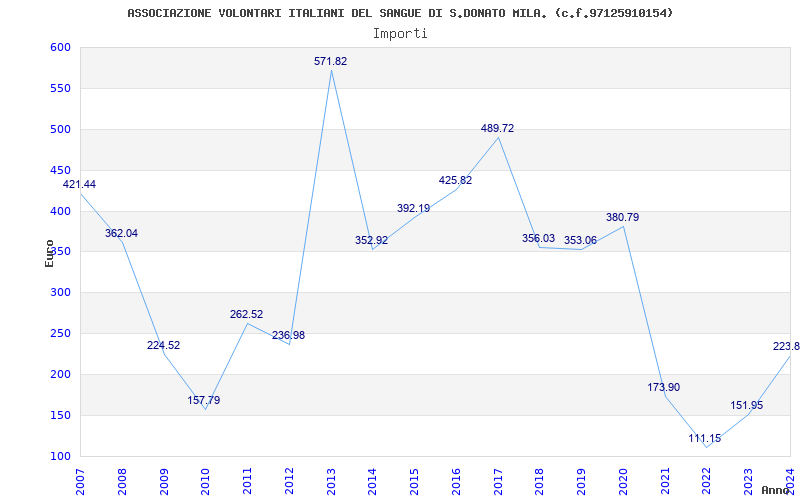Screen dimensions: 800x500
Task: Click the 350 y-axis tick label
Action: (60, 252)
